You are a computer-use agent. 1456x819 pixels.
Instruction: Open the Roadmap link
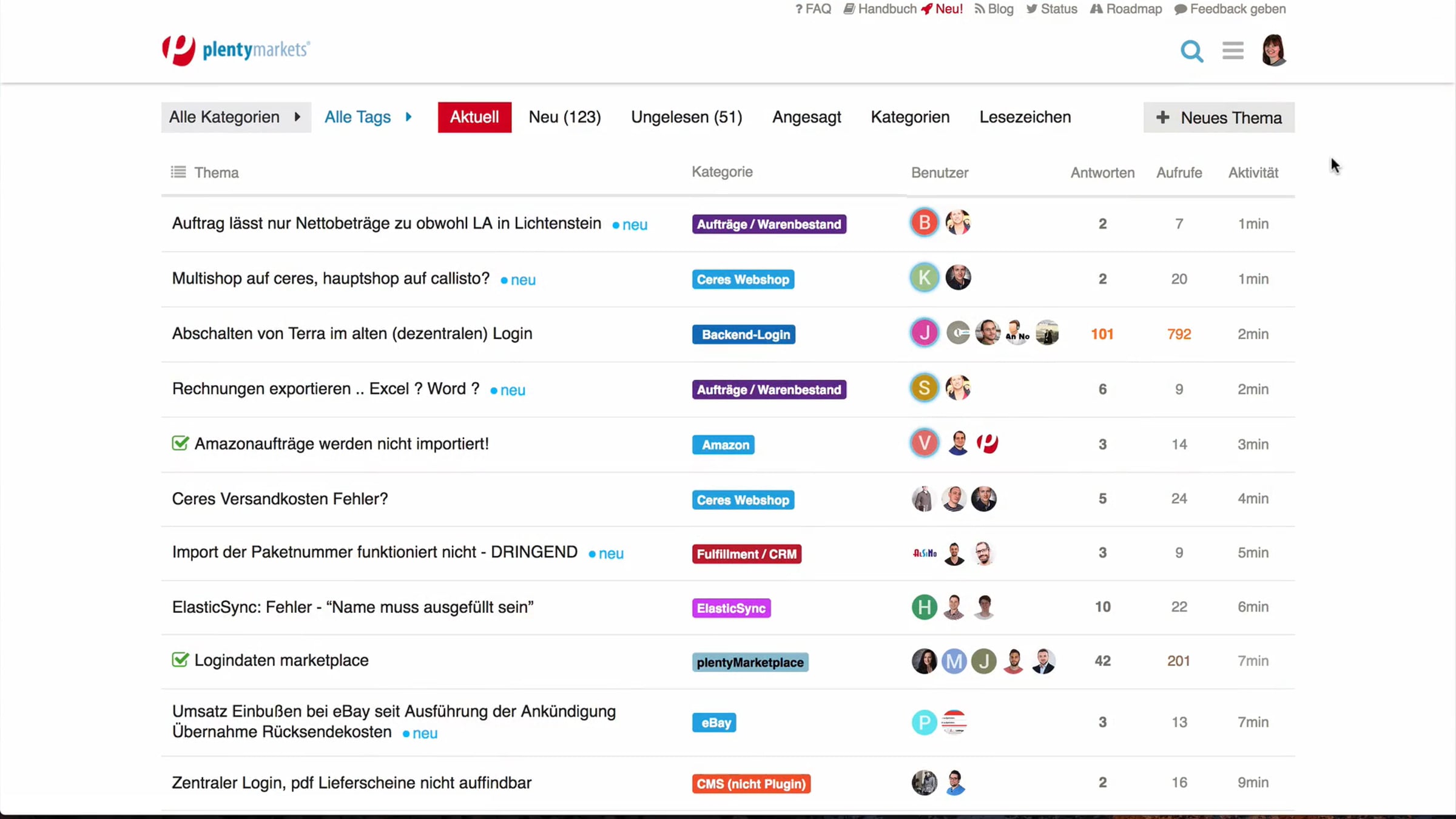1126,9
